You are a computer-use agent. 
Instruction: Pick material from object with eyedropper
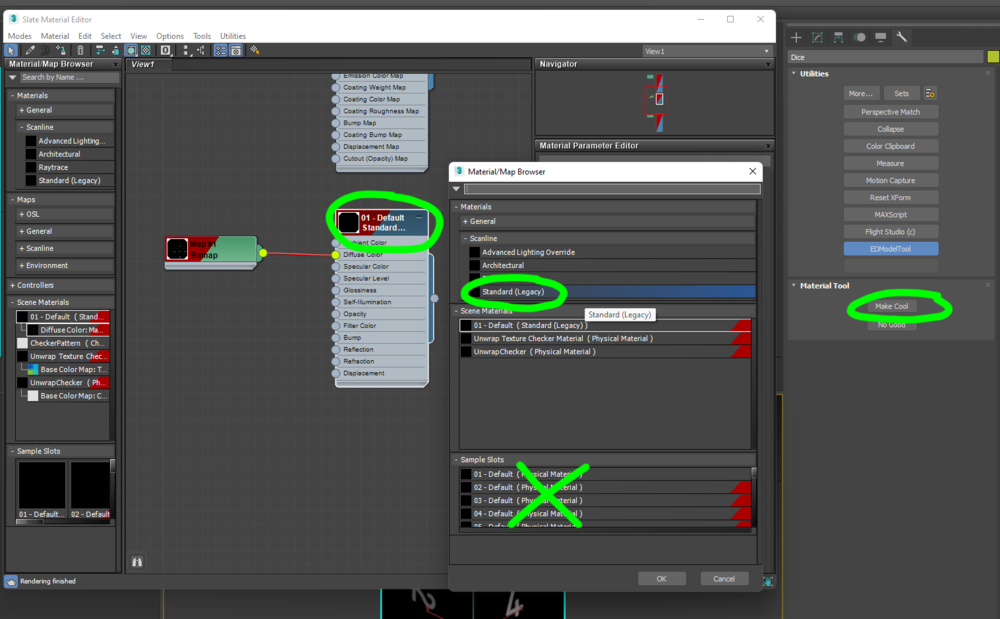coord(30,50)
